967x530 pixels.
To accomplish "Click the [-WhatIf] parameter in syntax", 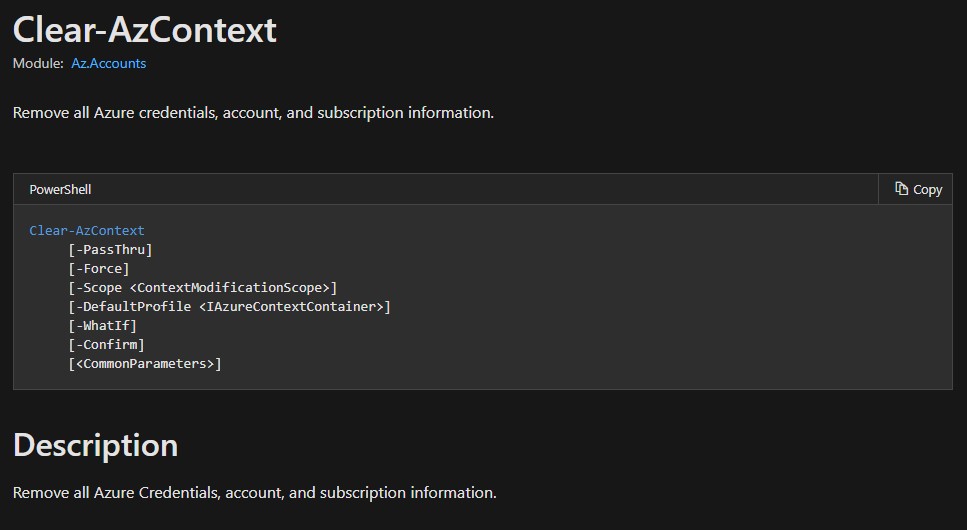I will tap(102, 325).
